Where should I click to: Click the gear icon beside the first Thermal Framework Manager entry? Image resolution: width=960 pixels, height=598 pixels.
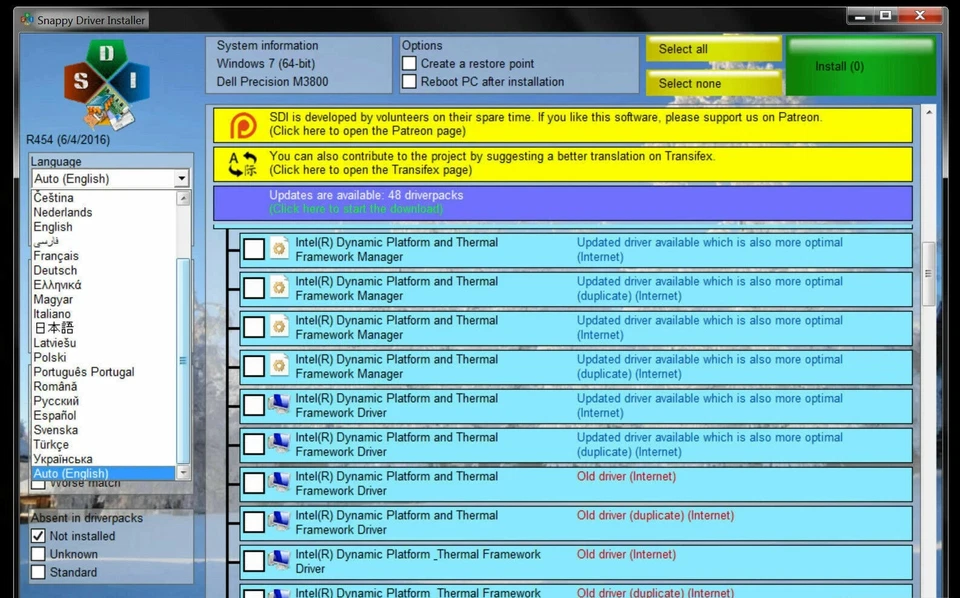(x=278, y=248)
